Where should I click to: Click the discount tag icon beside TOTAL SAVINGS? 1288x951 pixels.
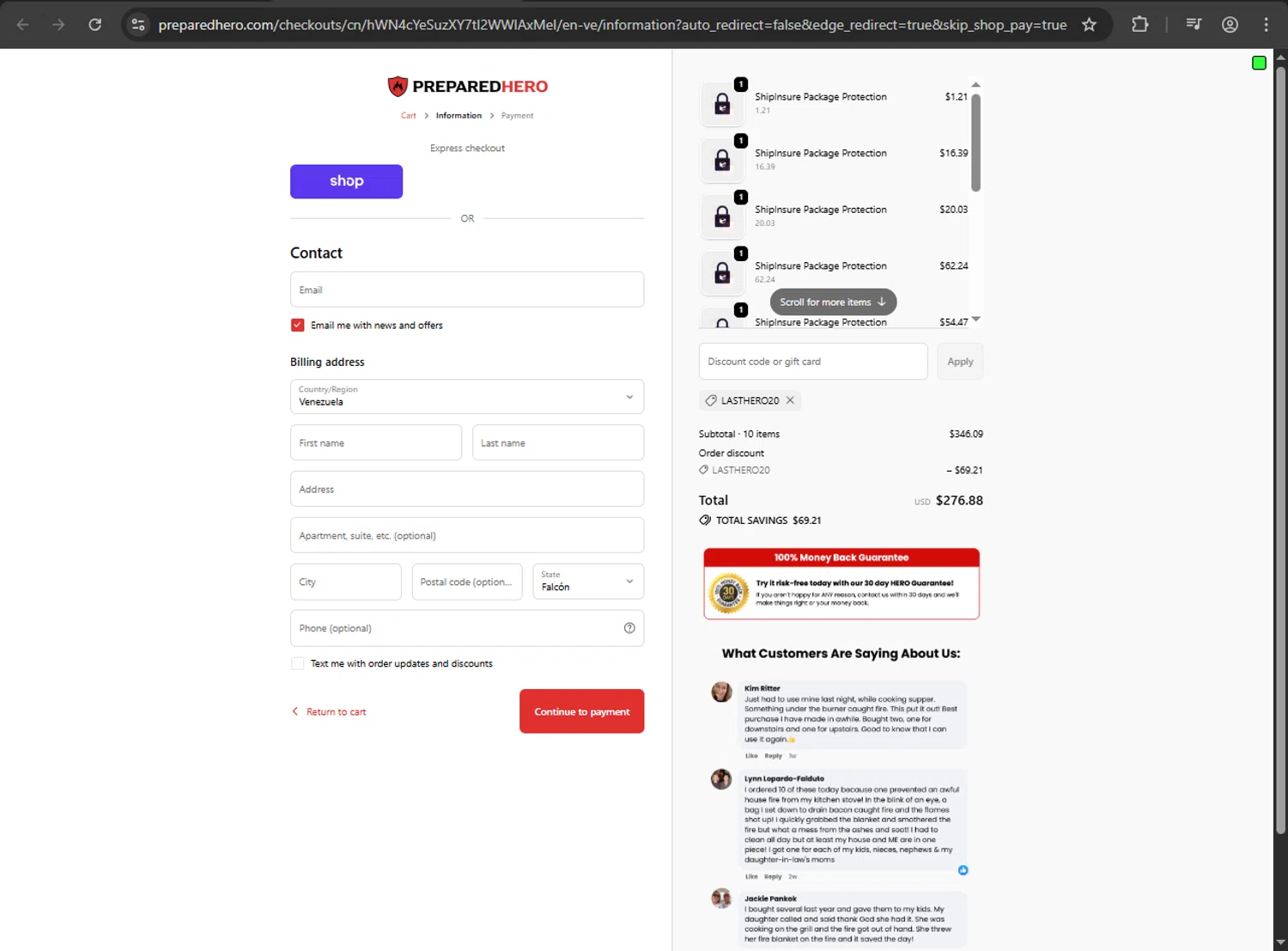click(x=705, y=520)
